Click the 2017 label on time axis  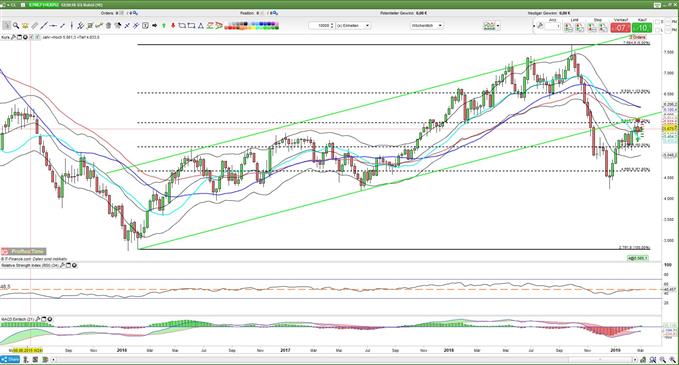(285, 350)
